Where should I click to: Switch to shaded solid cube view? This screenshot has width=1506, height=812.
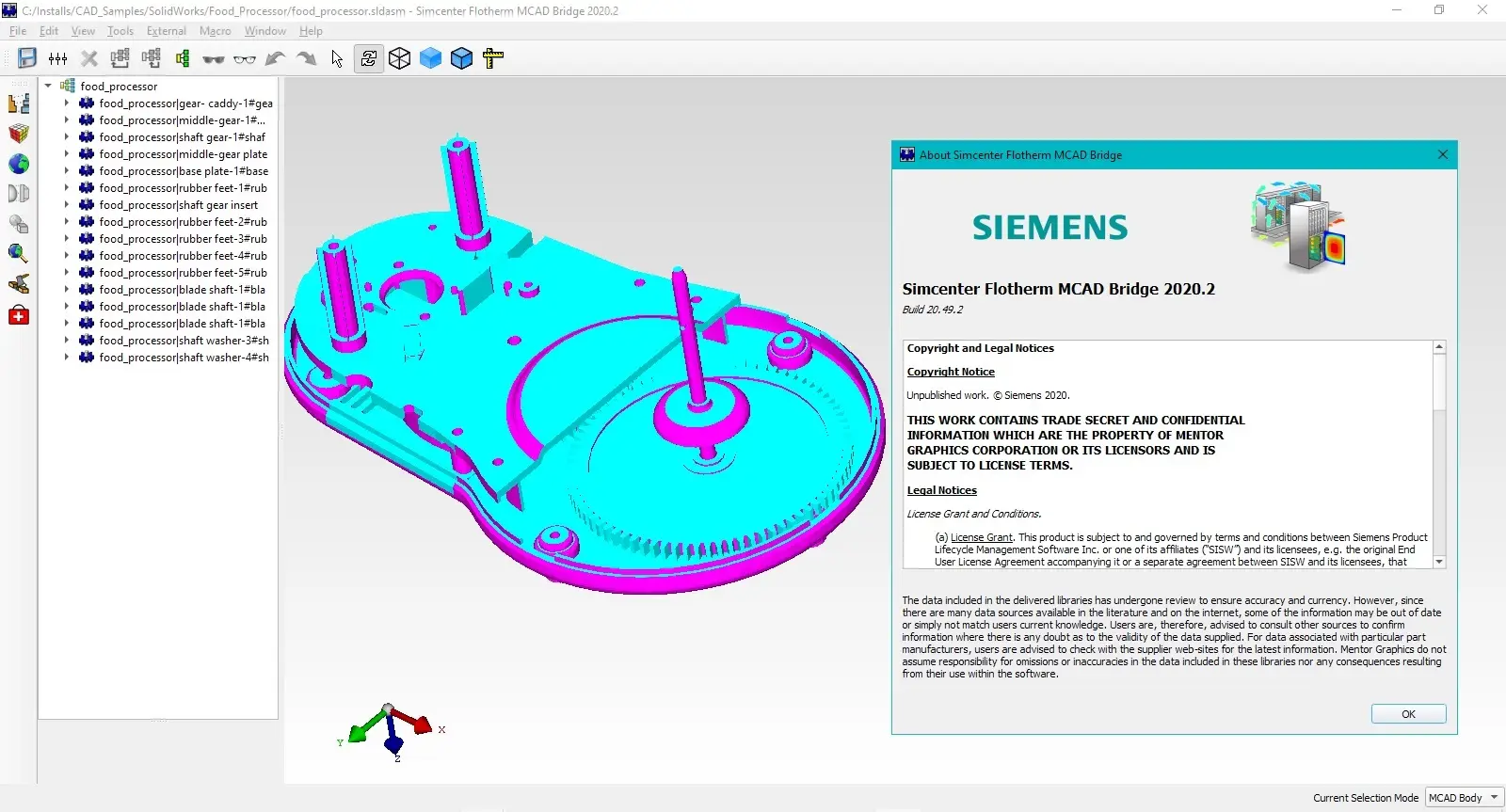click(x=430, y=58)
